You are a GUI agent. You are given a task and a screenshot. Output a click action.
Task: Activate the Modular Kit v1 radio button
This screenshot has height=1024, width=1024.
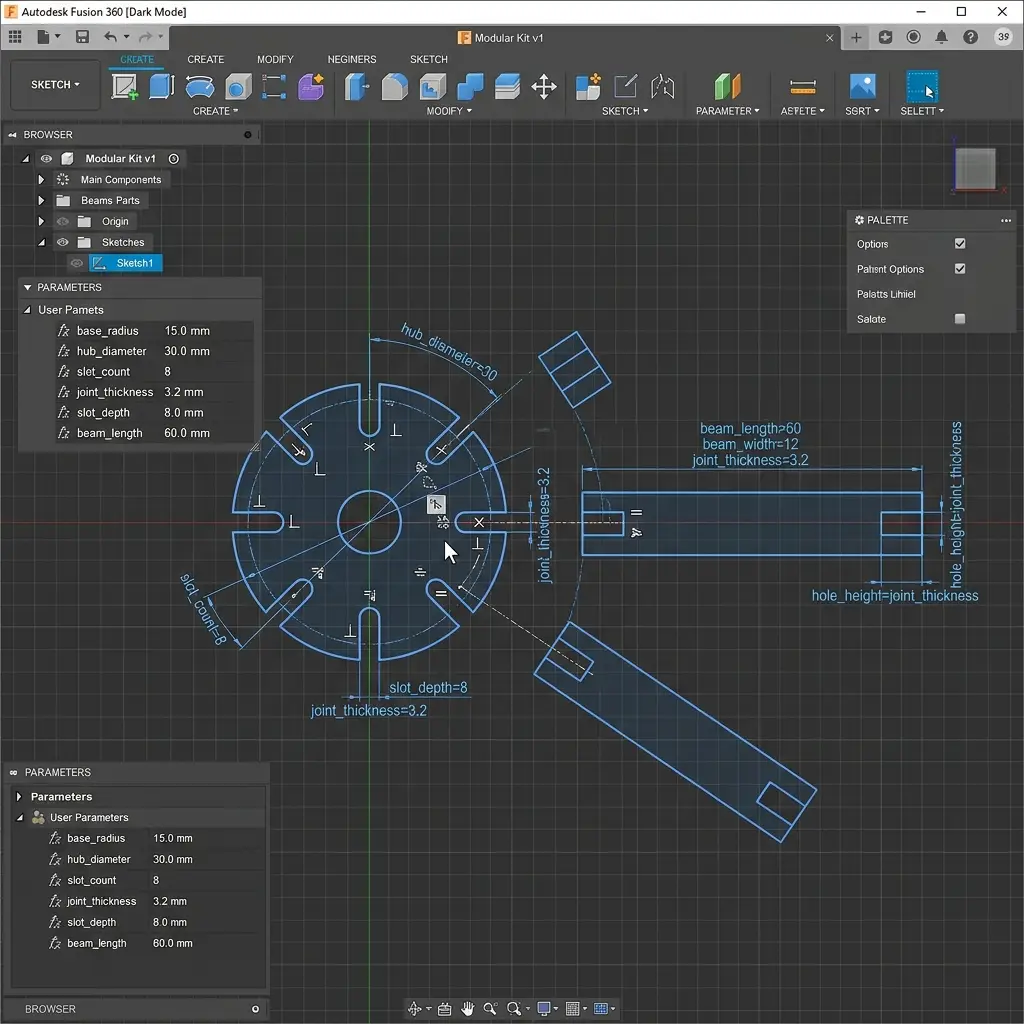click(x=174, y=158)
